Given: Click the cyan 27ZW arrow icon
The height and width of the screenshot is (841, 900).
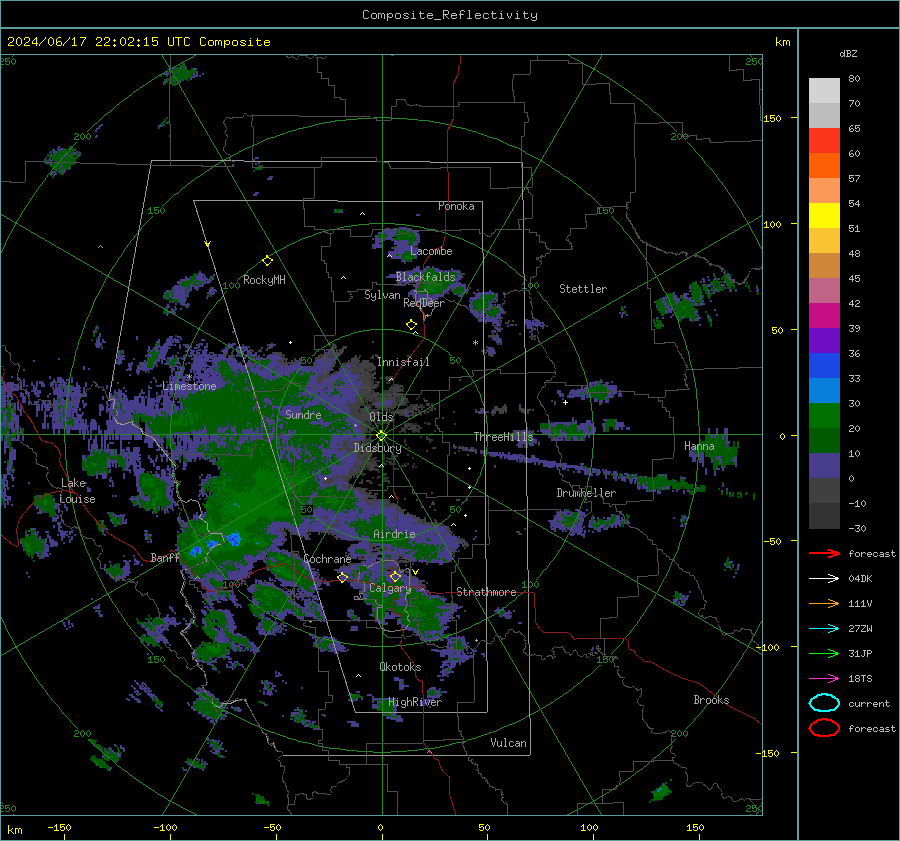Looking at the screenshot, I should point(824,629).
